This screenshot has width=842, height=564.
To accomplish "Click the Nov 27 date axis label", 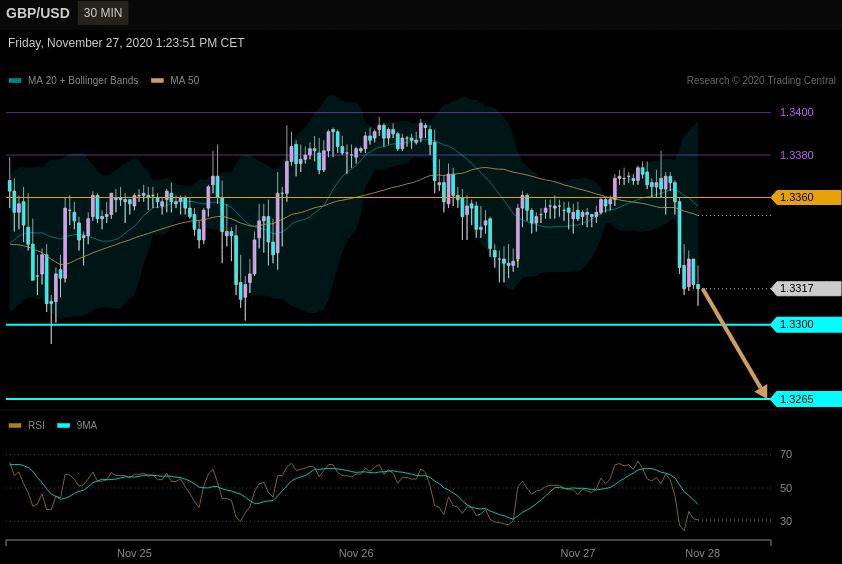I will click(578, 553).
